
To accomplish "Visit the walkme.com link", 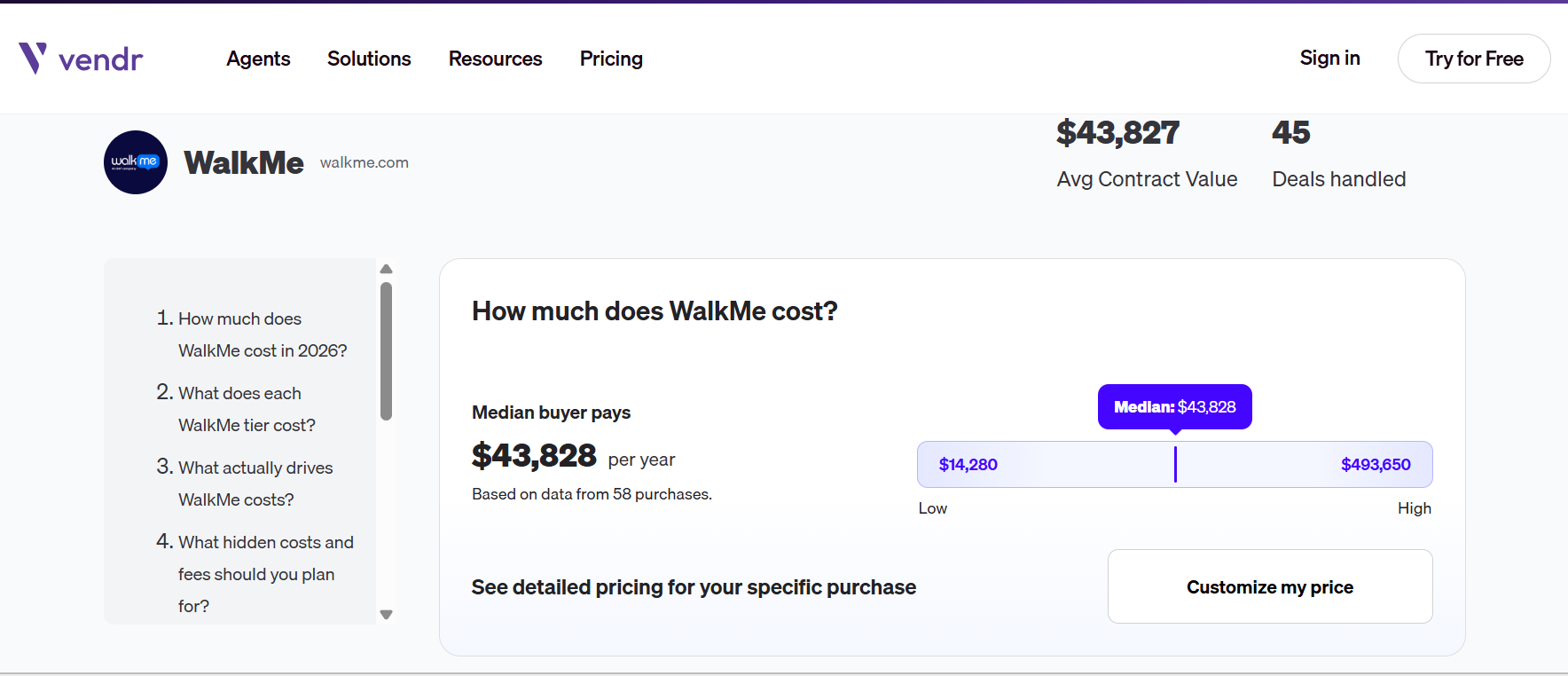I will coord(364,162).
